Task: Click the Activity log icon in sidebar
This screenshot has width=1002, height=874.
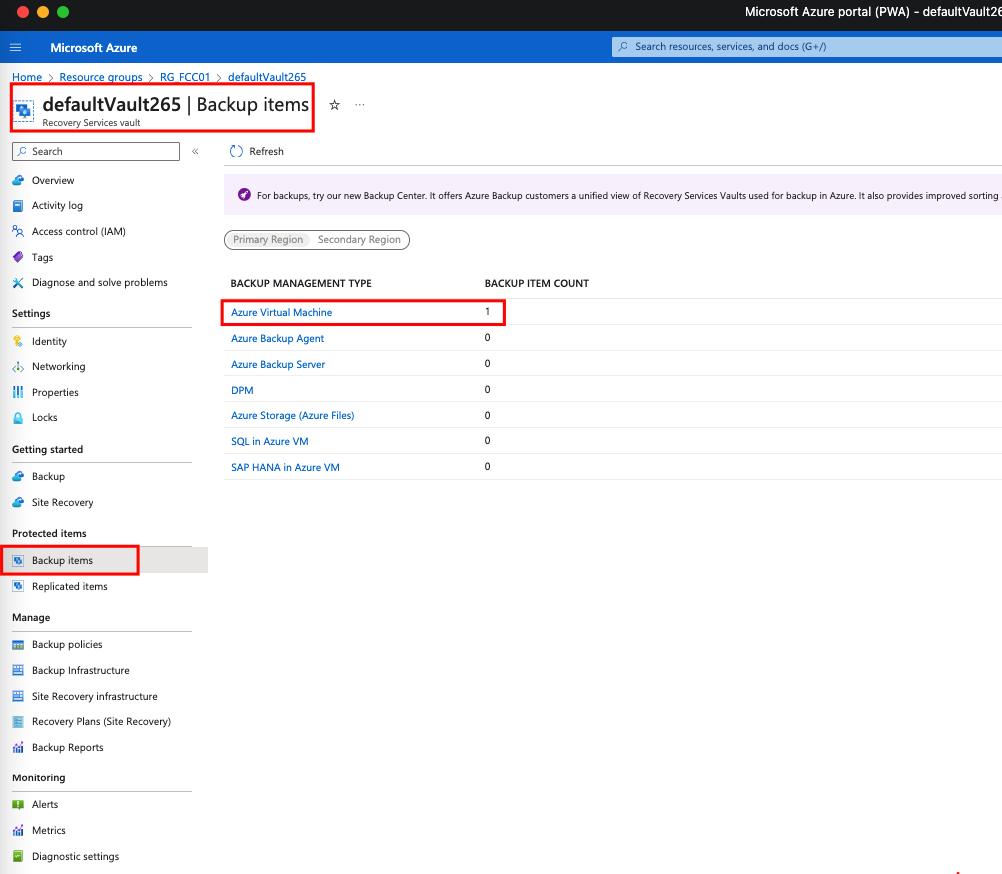Action: (18, 206)
